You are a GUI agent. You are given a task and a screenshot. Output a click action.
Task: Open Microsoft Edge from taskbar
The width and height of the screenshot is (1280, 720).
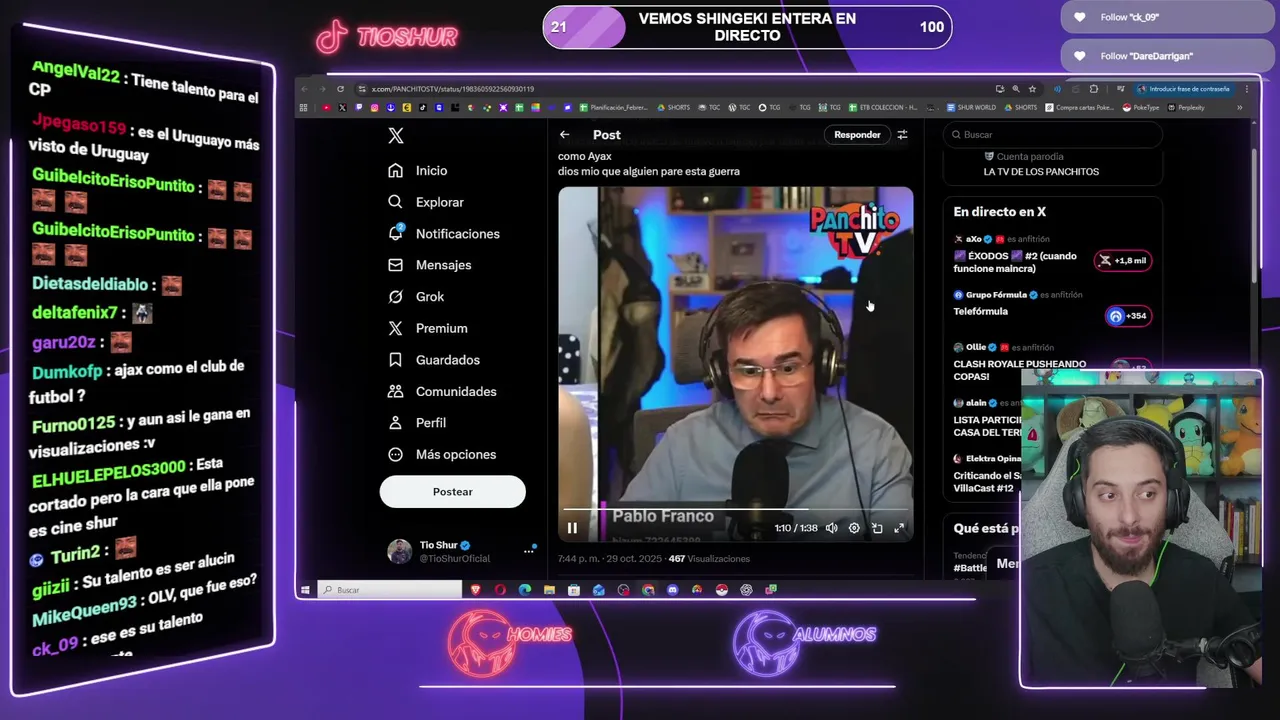coord(525,590)
